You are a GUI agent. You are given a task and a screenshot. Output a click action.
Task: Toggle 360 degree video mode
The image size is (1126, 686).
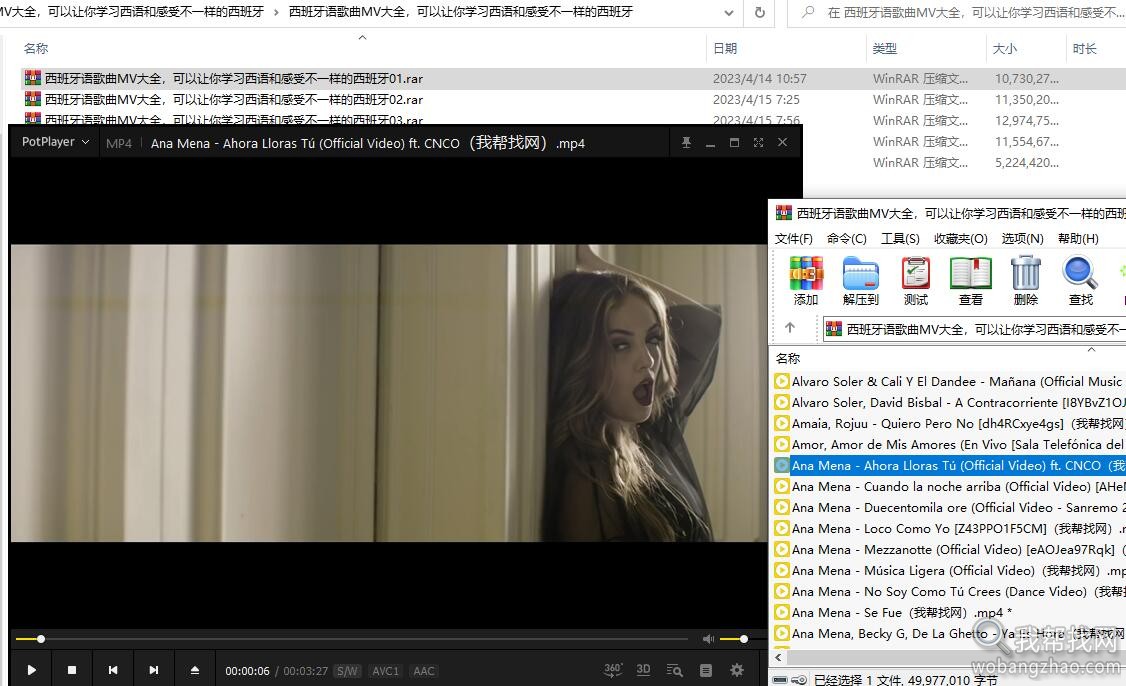tap(613, 670)
